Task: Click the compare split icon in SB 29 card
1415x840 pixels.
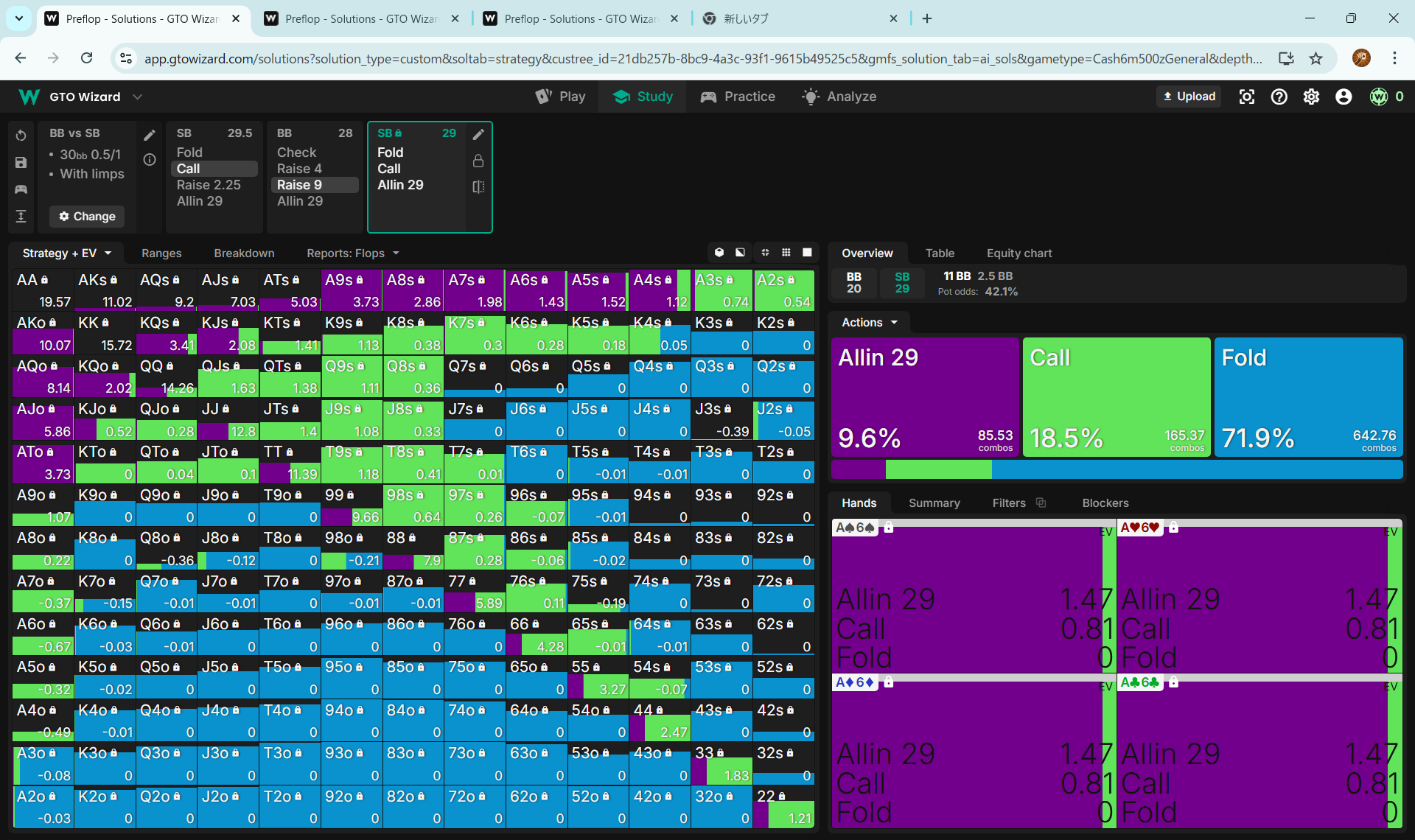Action: (478, 186)
